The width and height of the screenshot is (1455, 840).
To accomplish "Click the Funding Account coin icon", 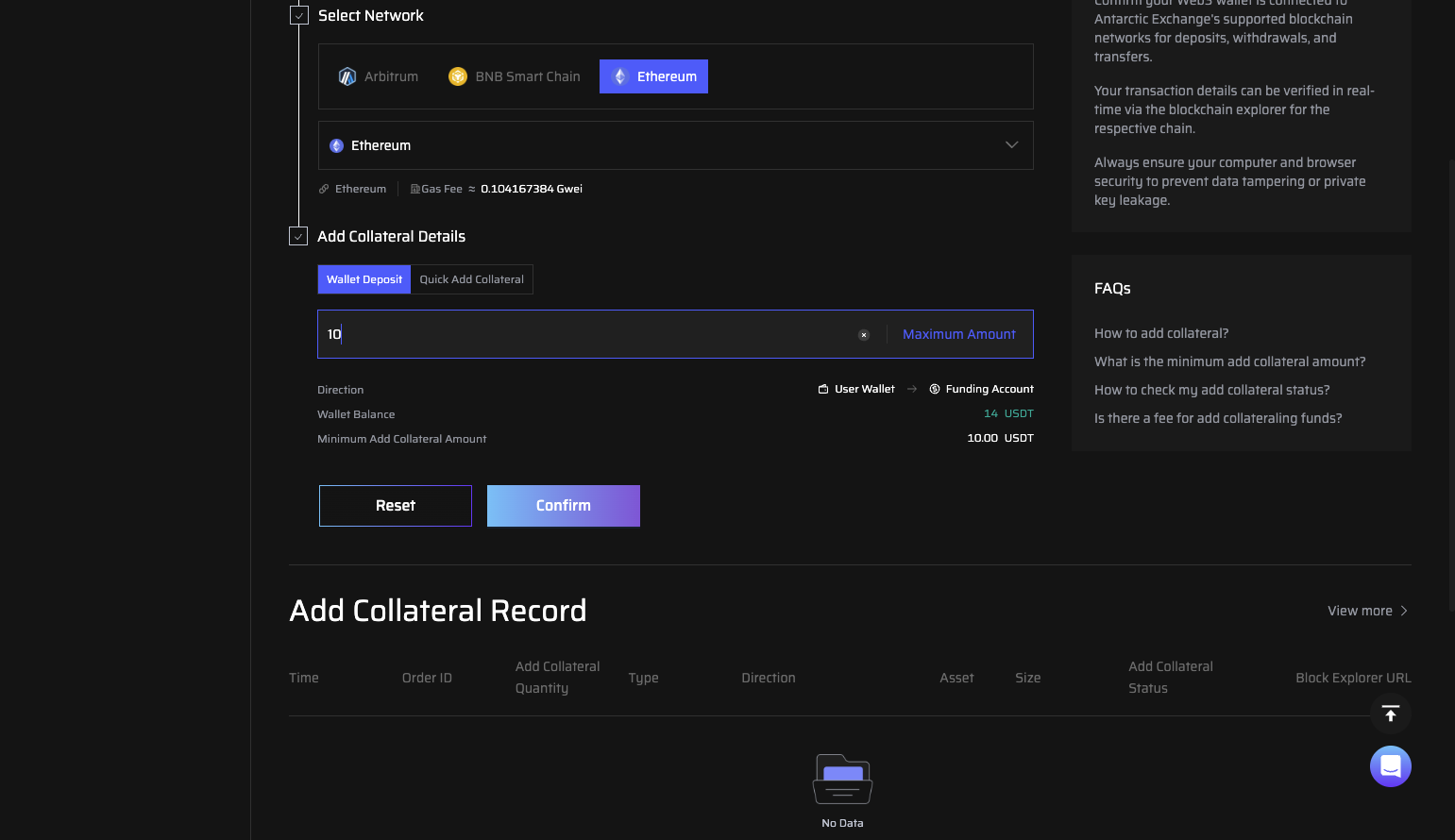I will pos(935,389).
